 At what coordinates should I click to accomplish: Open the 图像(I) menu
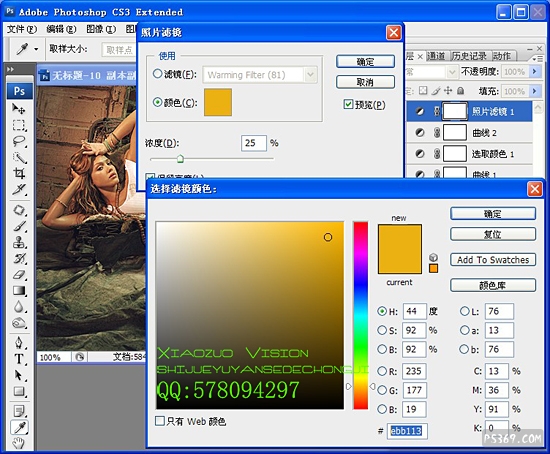pyautogui.click(x=101, y=29)
